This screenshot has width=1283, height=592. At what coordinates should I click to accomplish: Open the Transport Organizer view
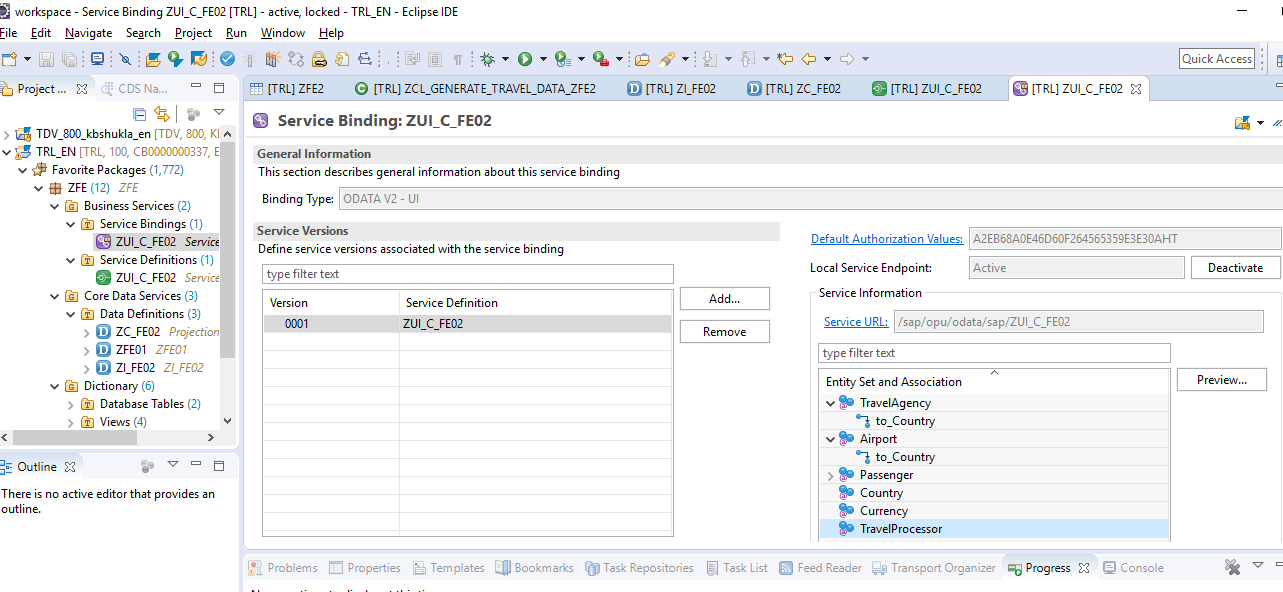point(934,567)
